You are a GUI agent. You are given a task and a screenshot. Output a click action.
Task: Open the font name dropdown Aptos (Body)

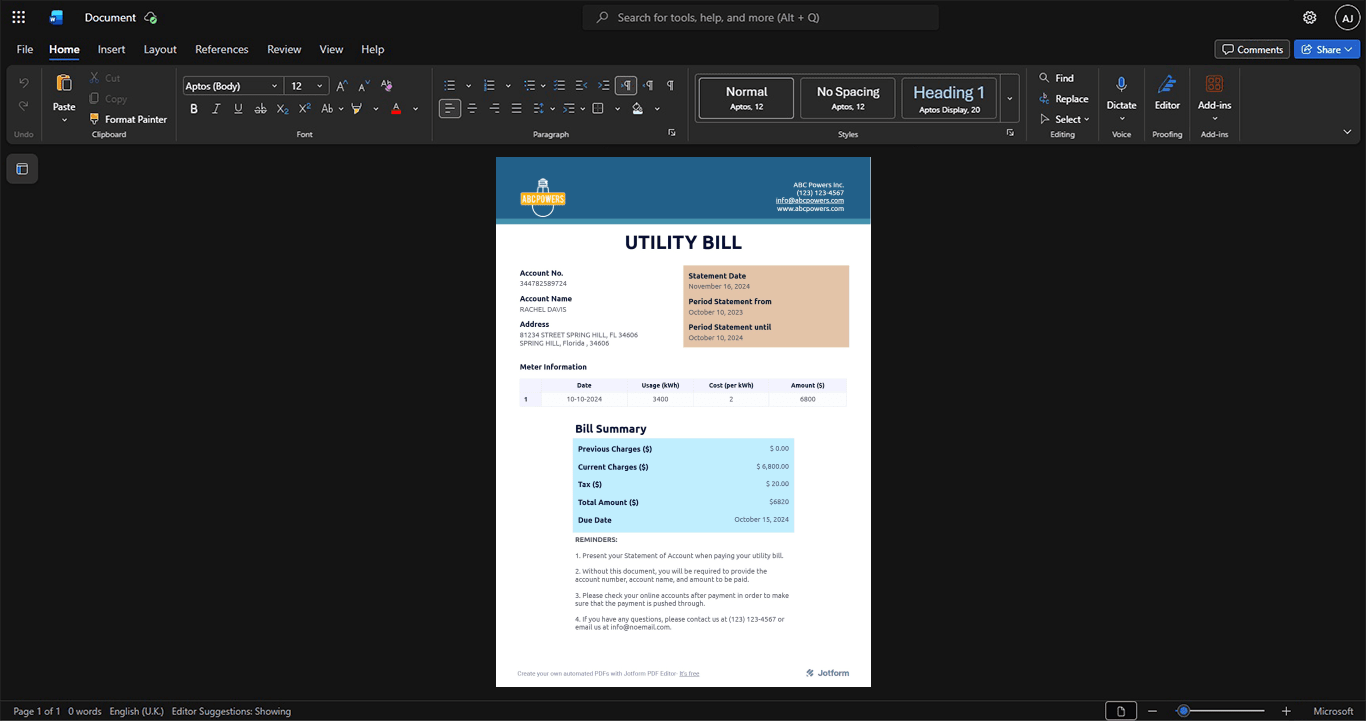click(x=233, y=86)
